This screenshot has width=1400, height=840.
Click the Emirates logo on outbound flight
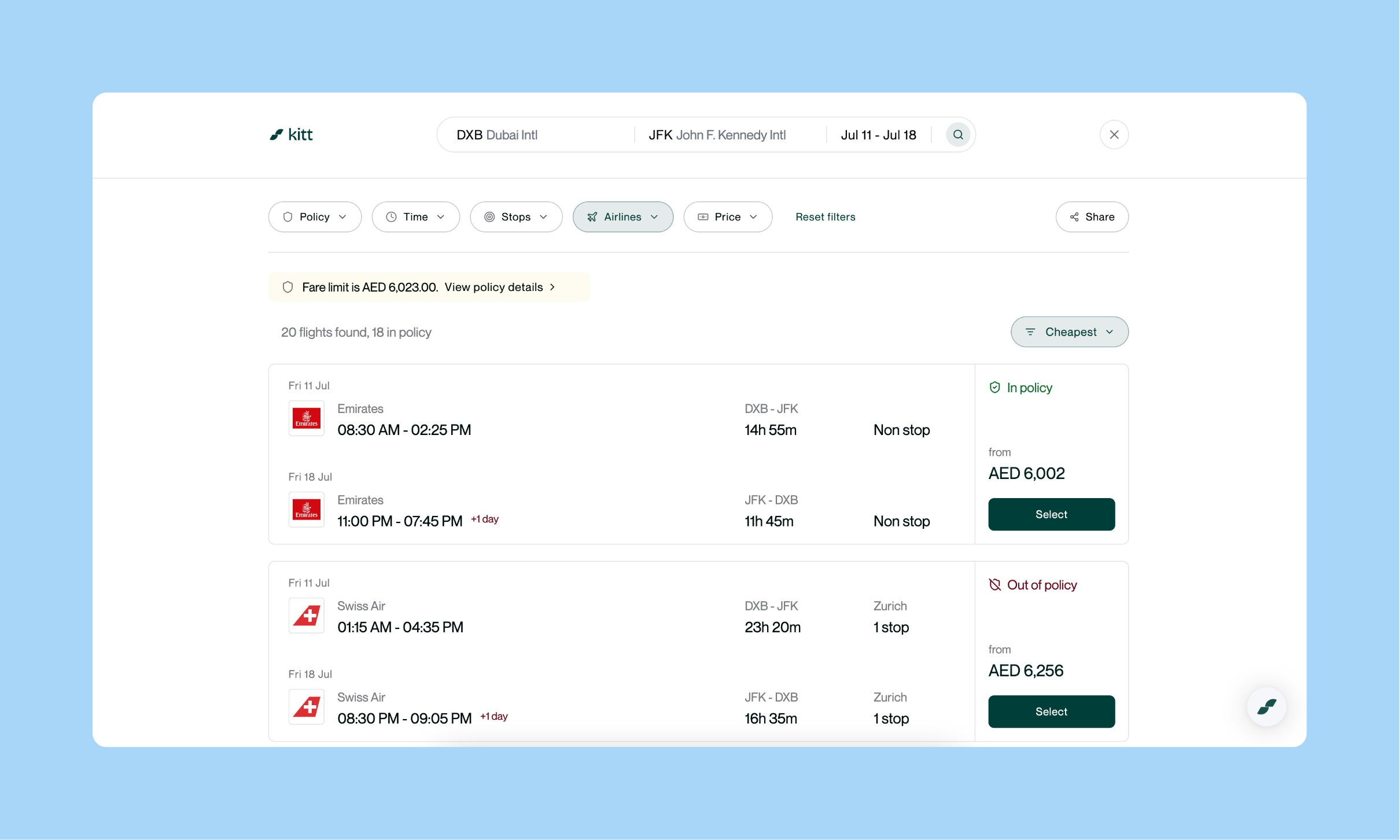point(306,418)
